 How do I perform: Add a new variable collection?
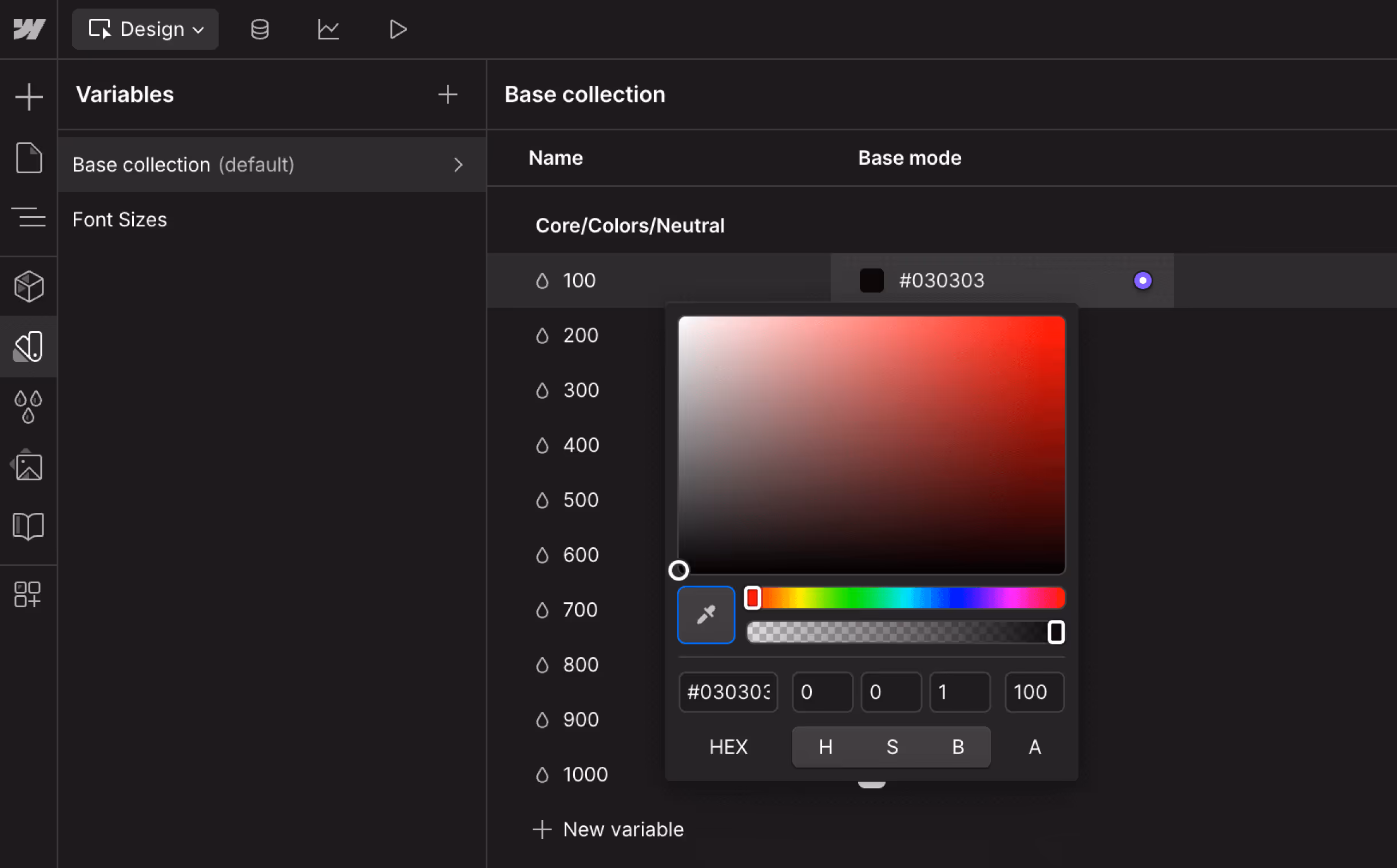(447, 94)
